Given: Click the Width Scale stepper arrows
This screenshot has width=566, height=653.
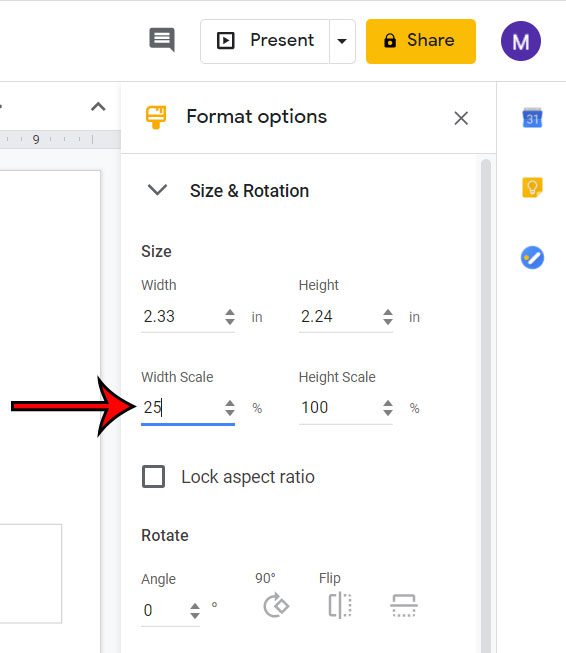Looking at the screenshot, I should [230, 408].
